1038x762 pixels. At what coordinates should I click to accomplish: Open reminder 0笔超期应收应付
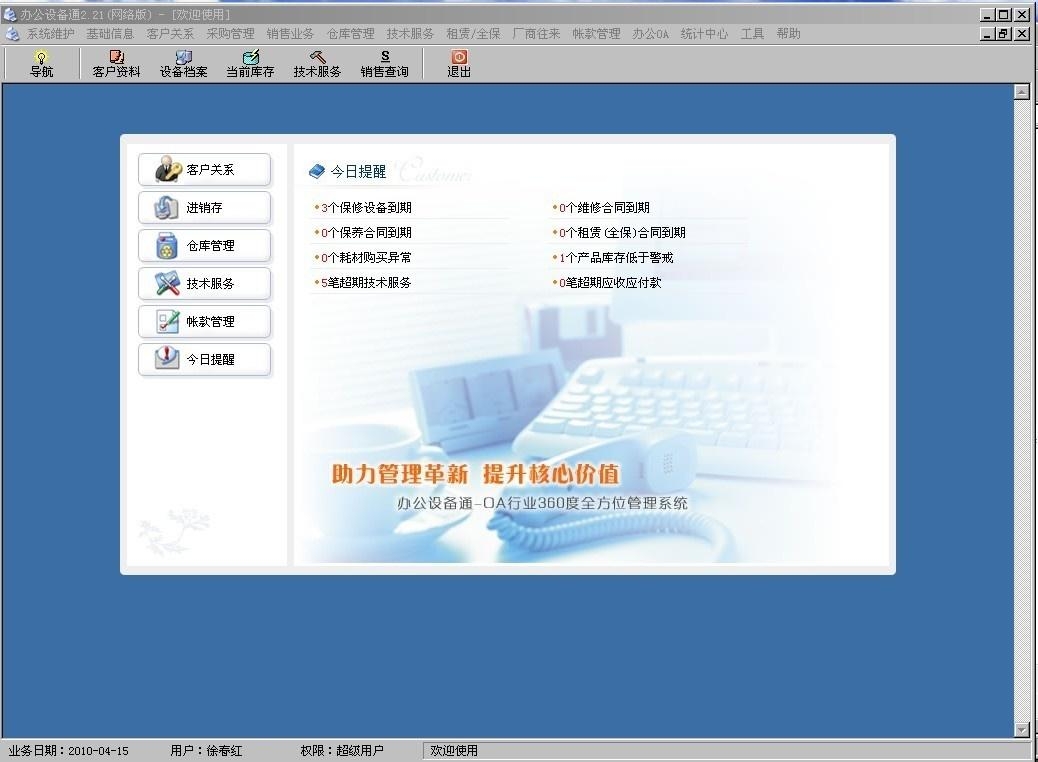coord(610,283)
